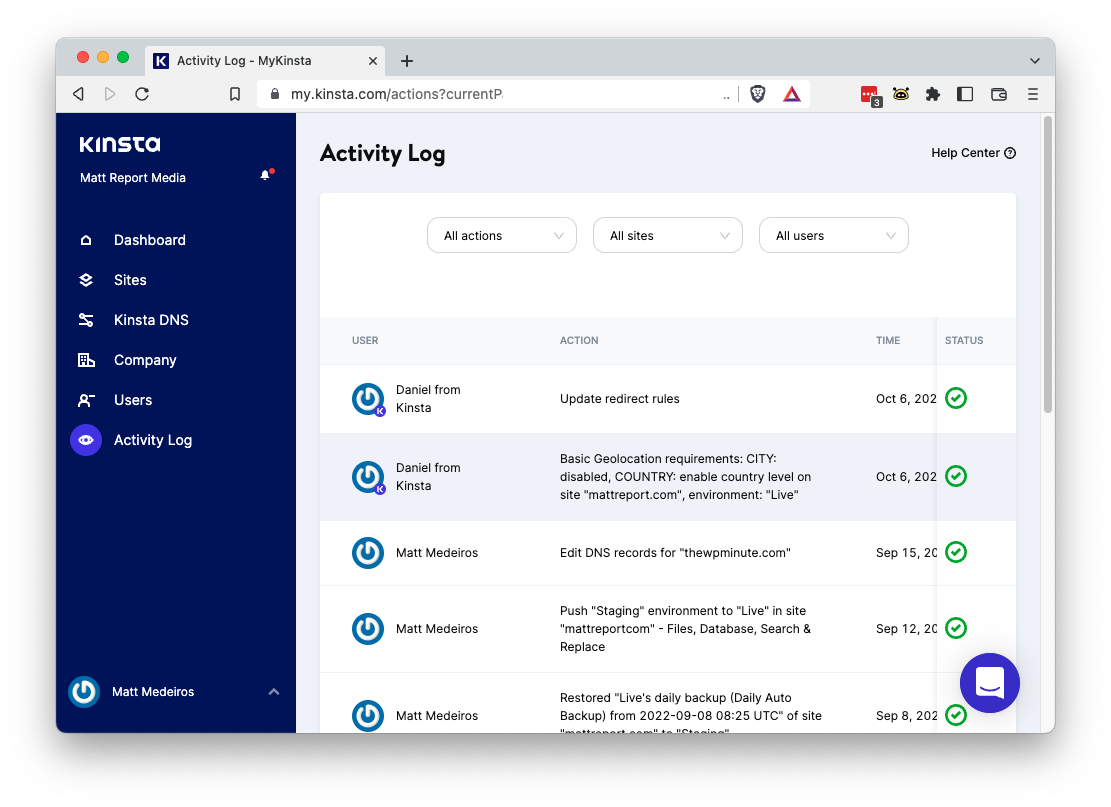Open the Brave Shields icon
Image resolution: width=1111 pixels, height=807 pixels.
757,94
